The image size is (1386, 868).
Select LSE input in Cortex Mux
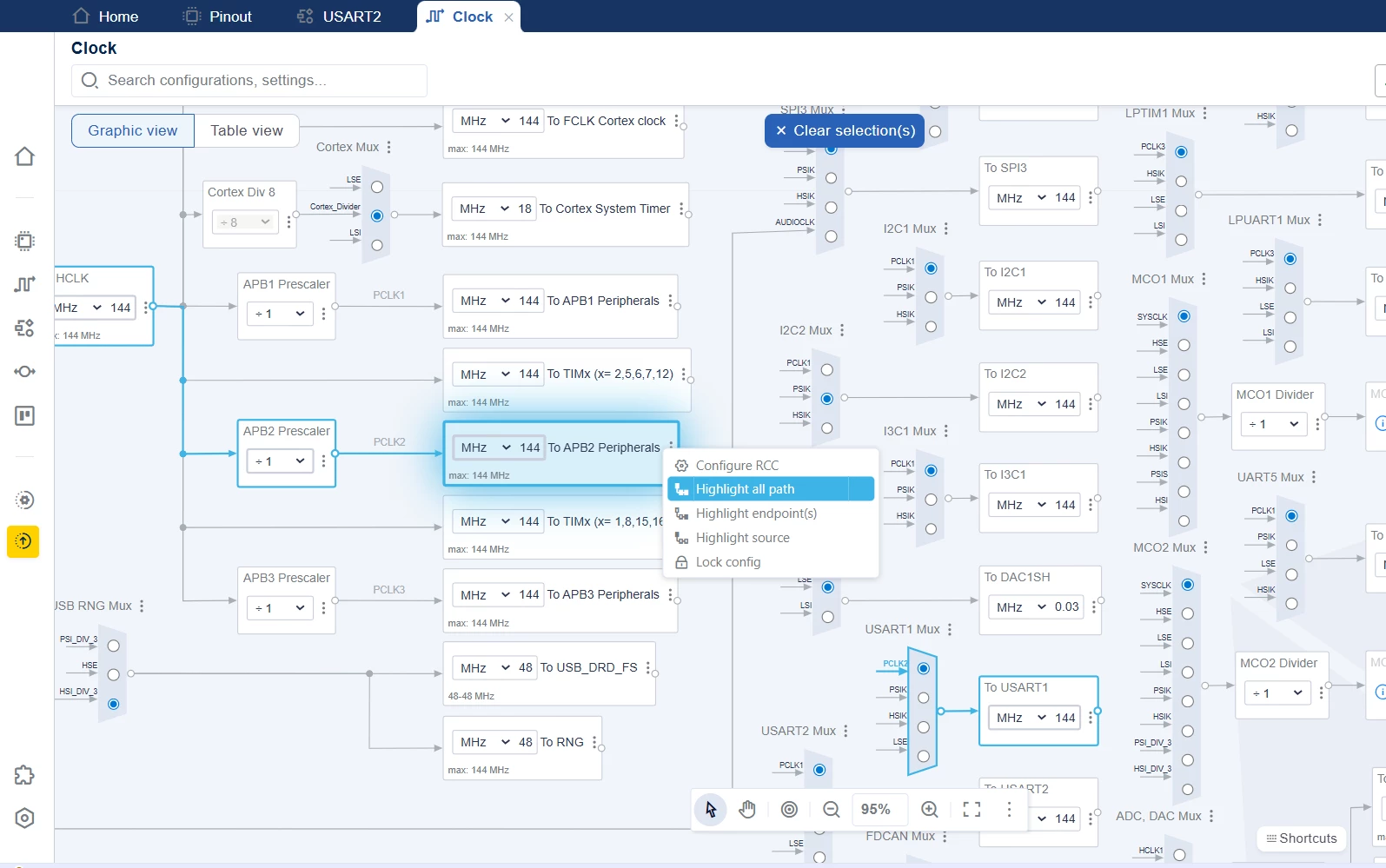coord(377,187)
